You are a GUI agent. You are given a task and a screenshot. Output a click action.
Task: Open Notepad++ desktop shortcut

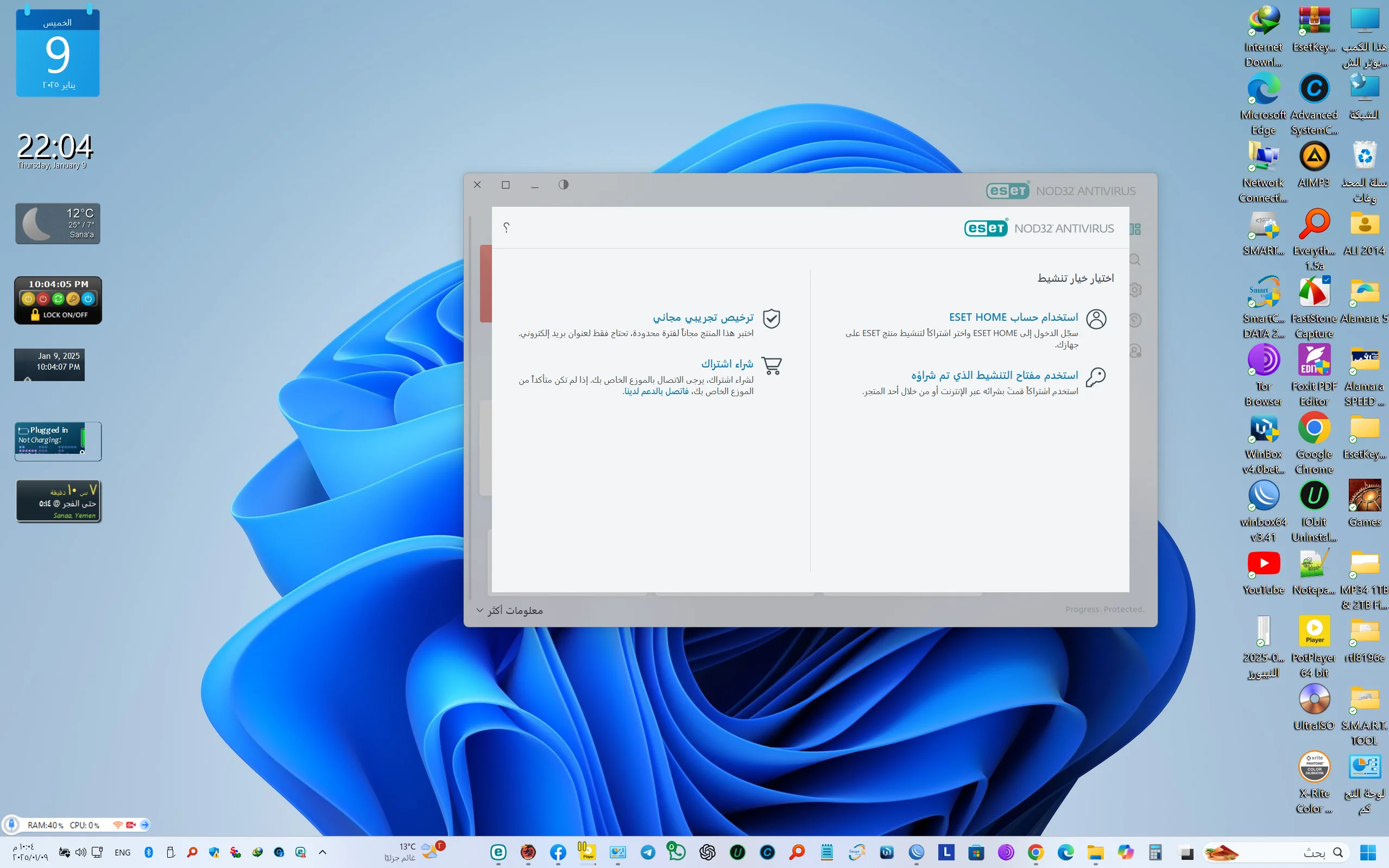pyautogui.click(x=1314, y=572)
